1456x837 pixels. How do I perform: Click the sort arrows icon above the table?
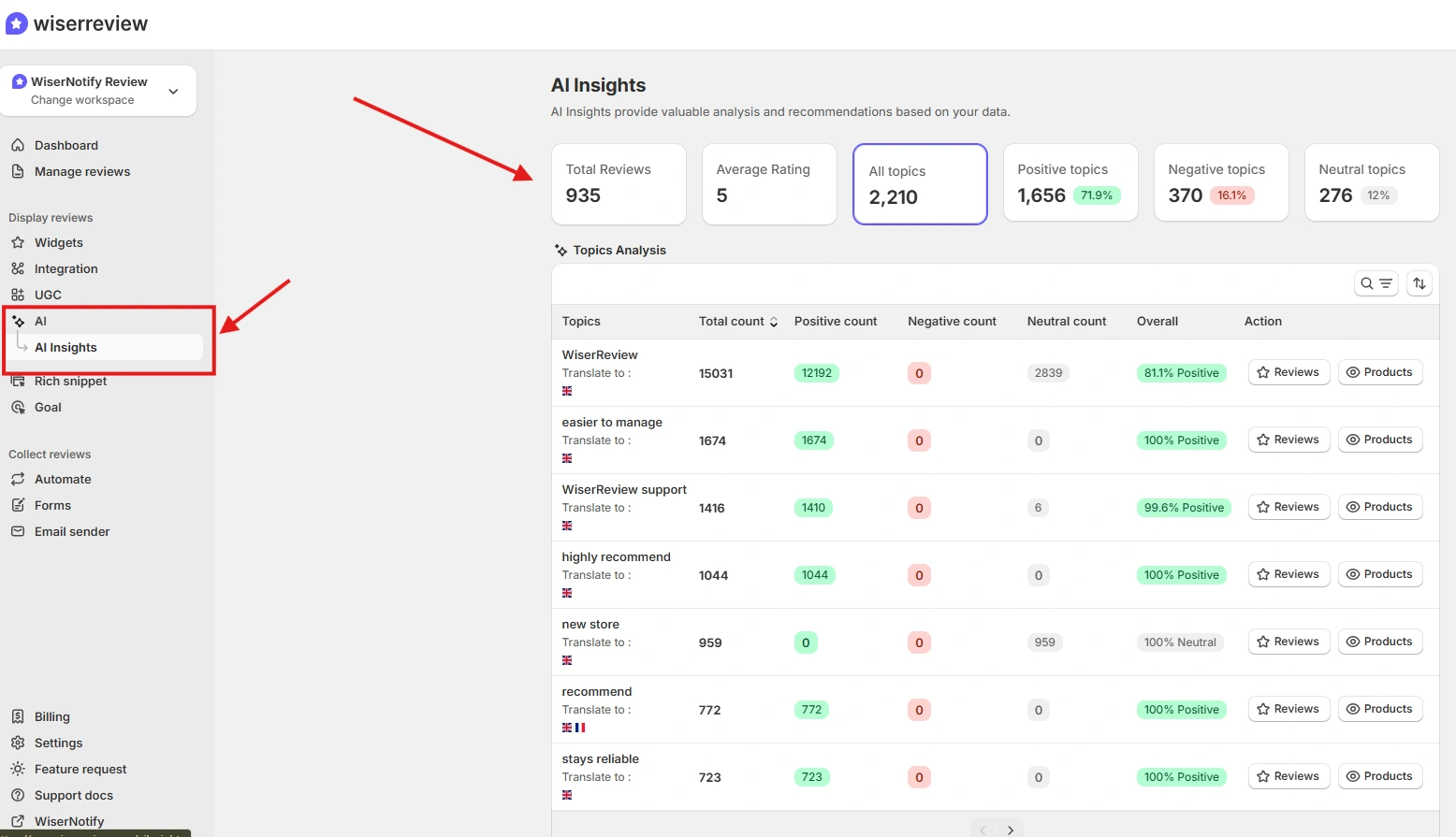(x=1419, y=282)
